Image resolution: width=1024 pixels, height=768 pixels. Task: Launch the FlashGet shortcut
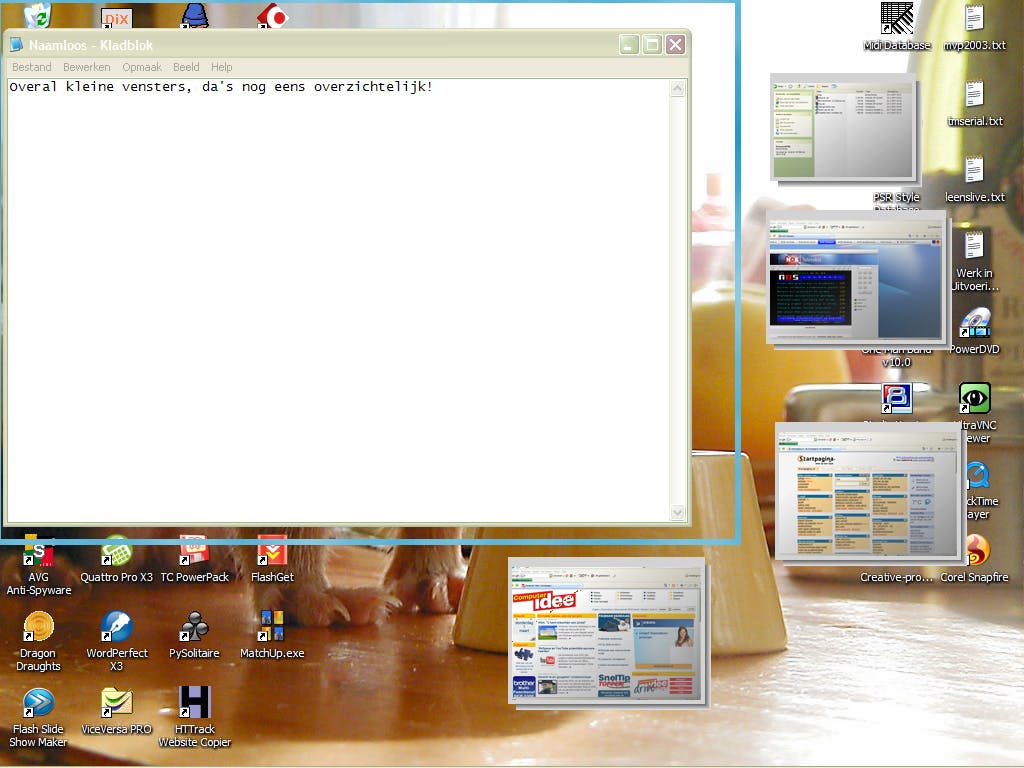(272, 558)
